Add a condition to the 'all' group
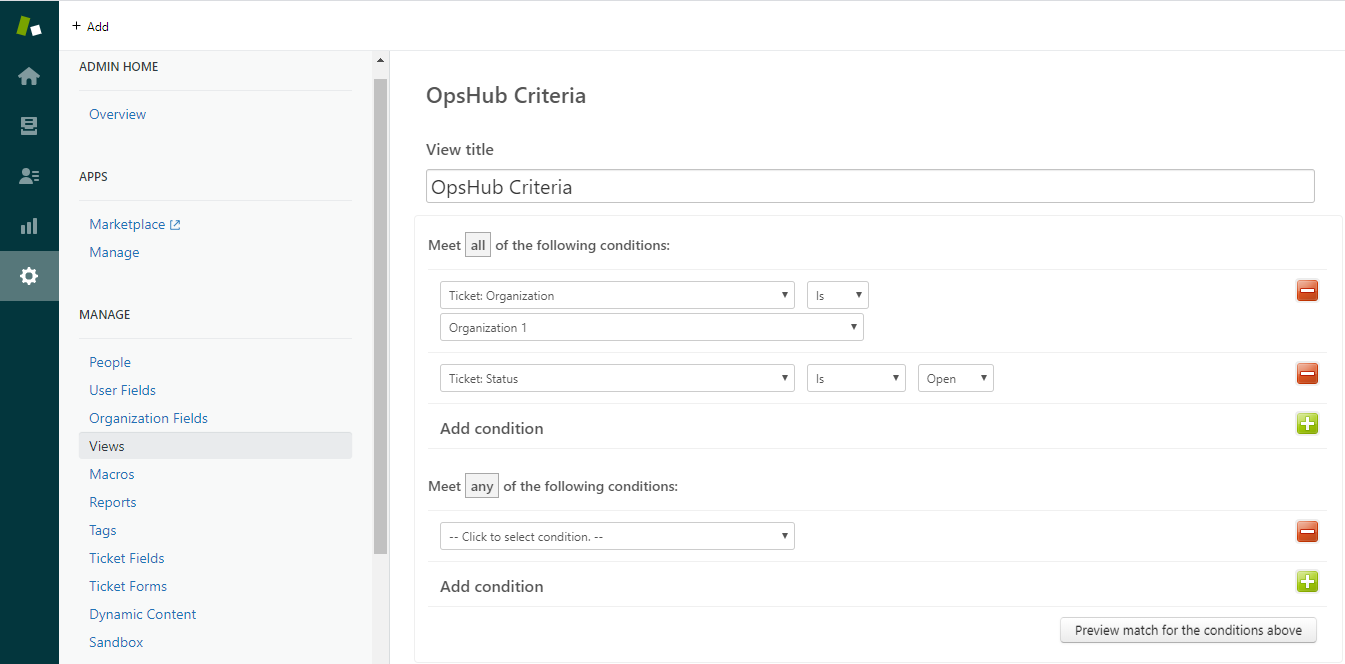Image resolution: width=1345 pixels, height=664 pixels. click(x=1307, y=424)
